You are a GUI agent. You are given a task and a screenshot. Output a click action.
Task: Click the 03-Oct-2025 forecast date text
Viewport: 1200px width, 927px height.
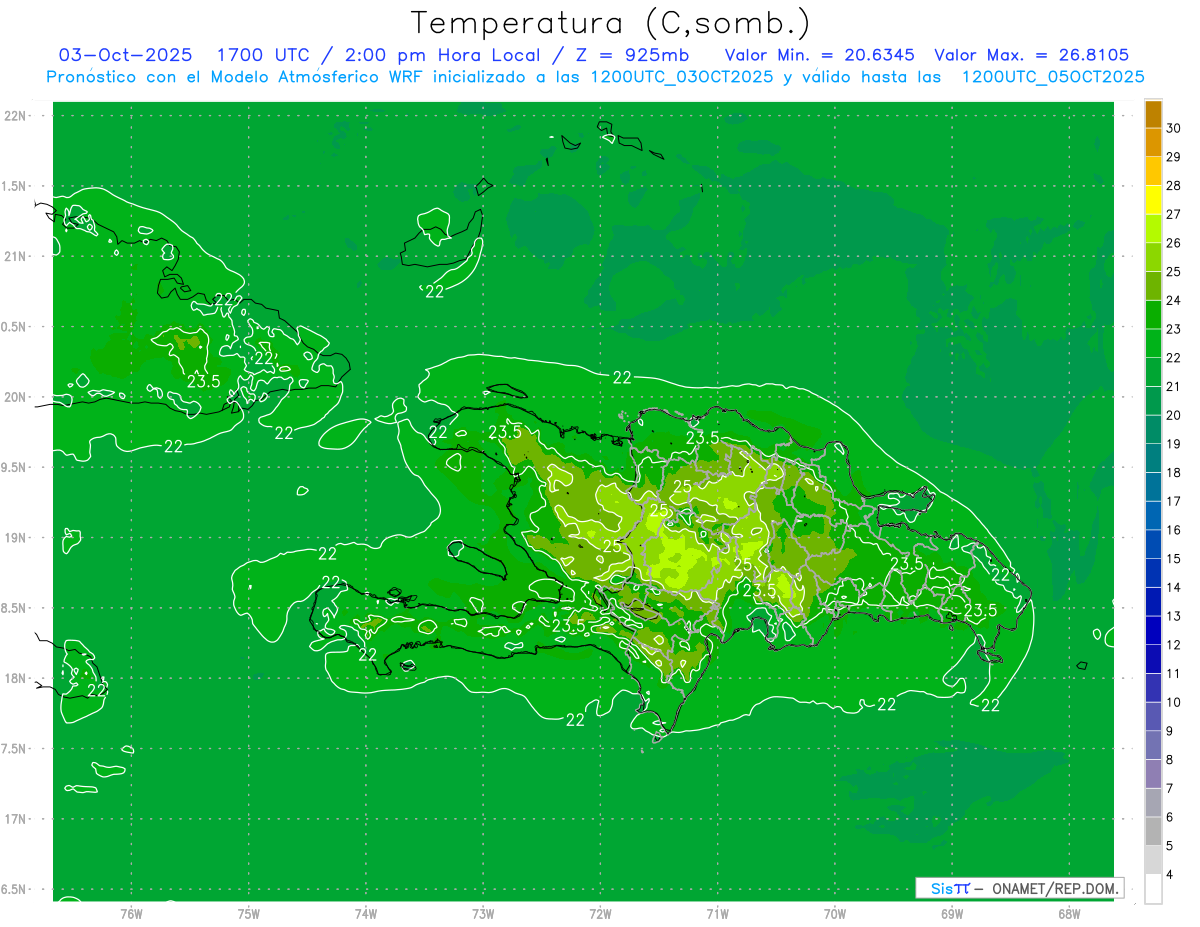pos(124,55)
